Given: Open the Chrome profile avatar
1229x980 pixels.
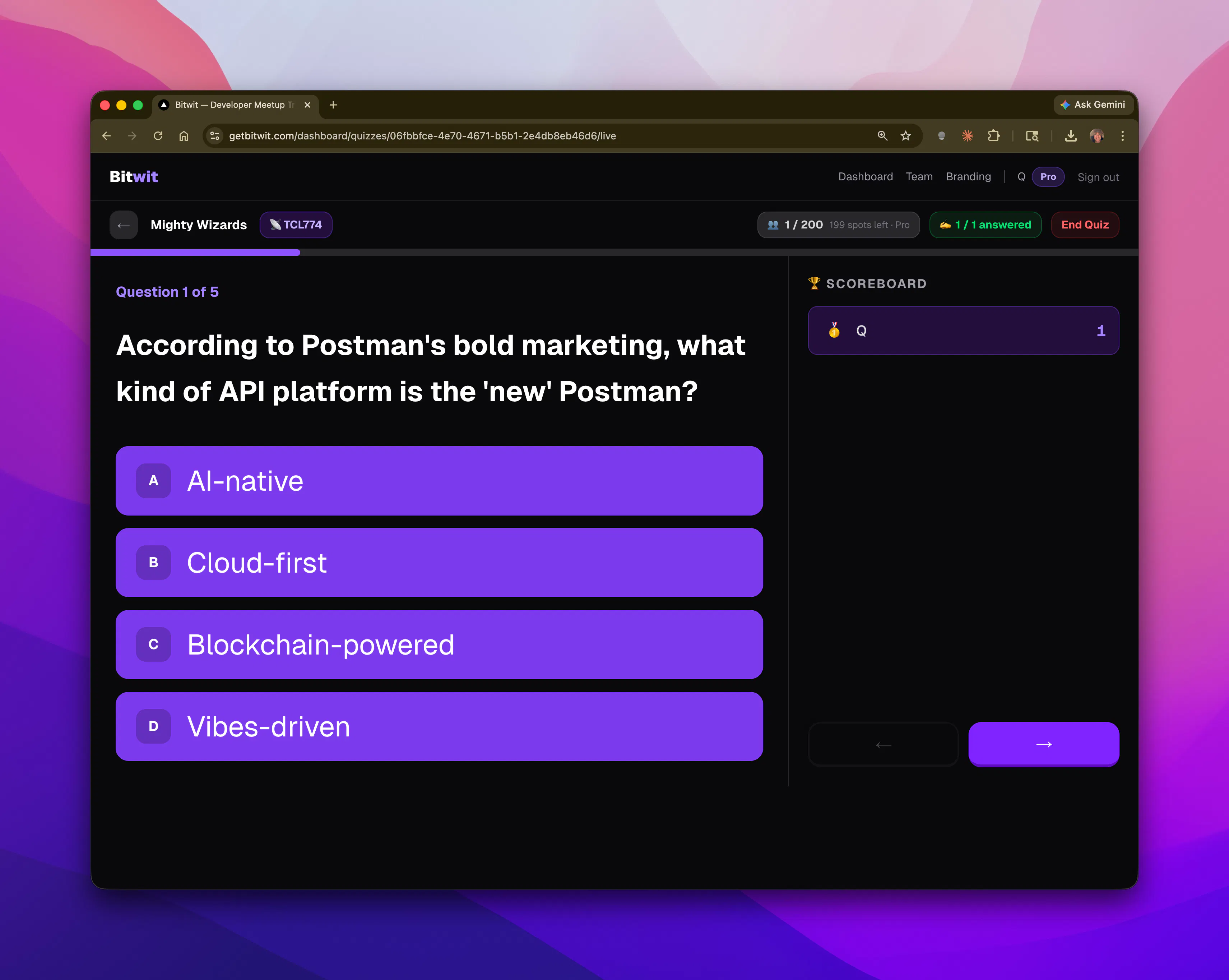Looking at the screenshot, I should point(1097,136).
